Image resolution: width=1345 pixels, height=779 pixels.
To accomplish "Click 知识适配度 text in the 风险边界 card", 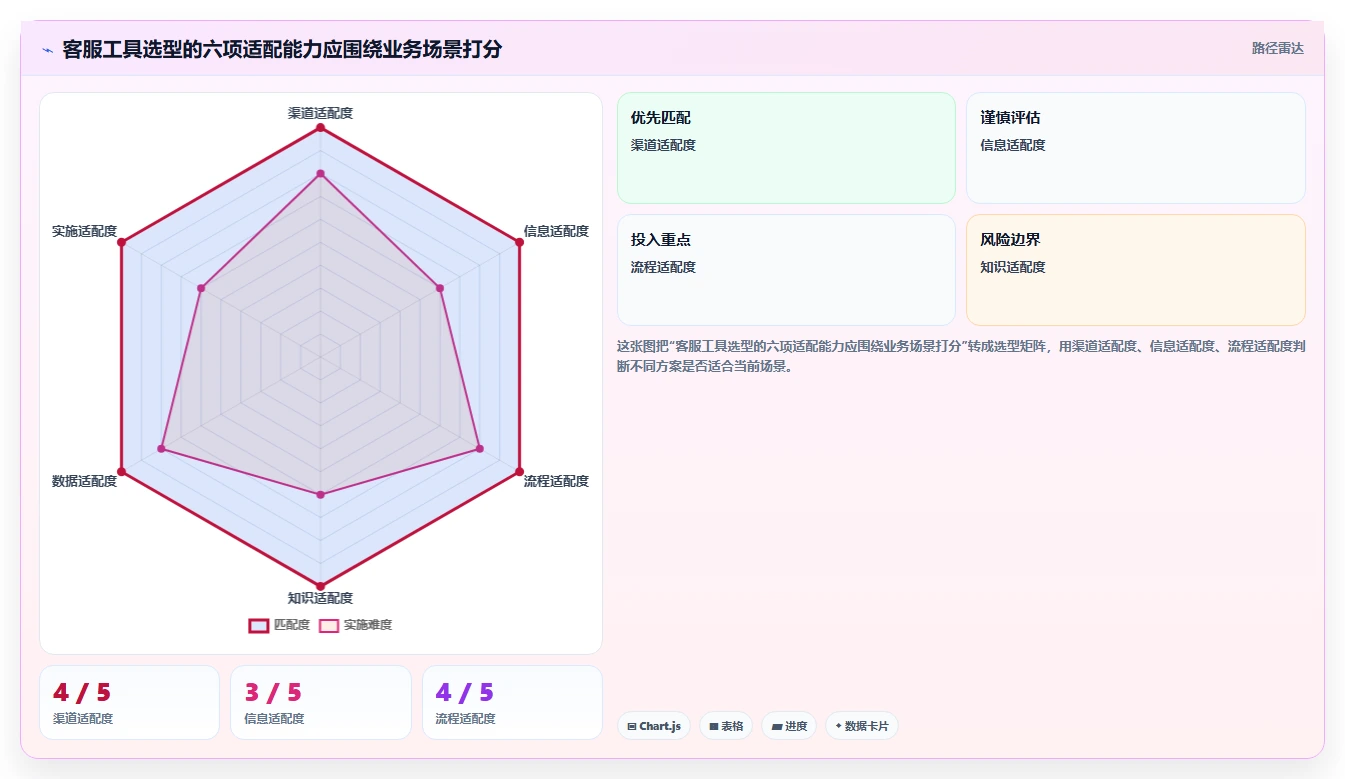I will point(1013,267).
